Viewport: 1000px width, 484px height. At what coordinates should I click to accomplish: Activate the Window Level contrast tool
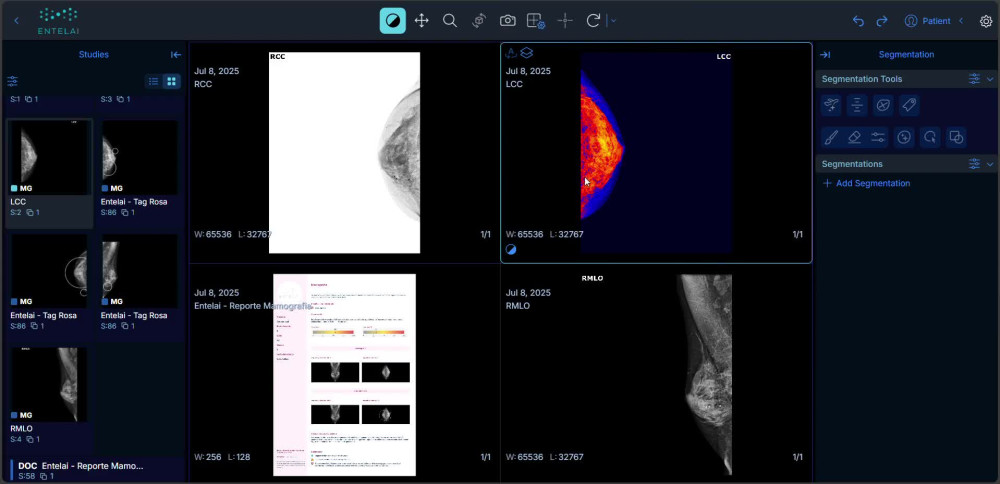[x=392, y=21]
